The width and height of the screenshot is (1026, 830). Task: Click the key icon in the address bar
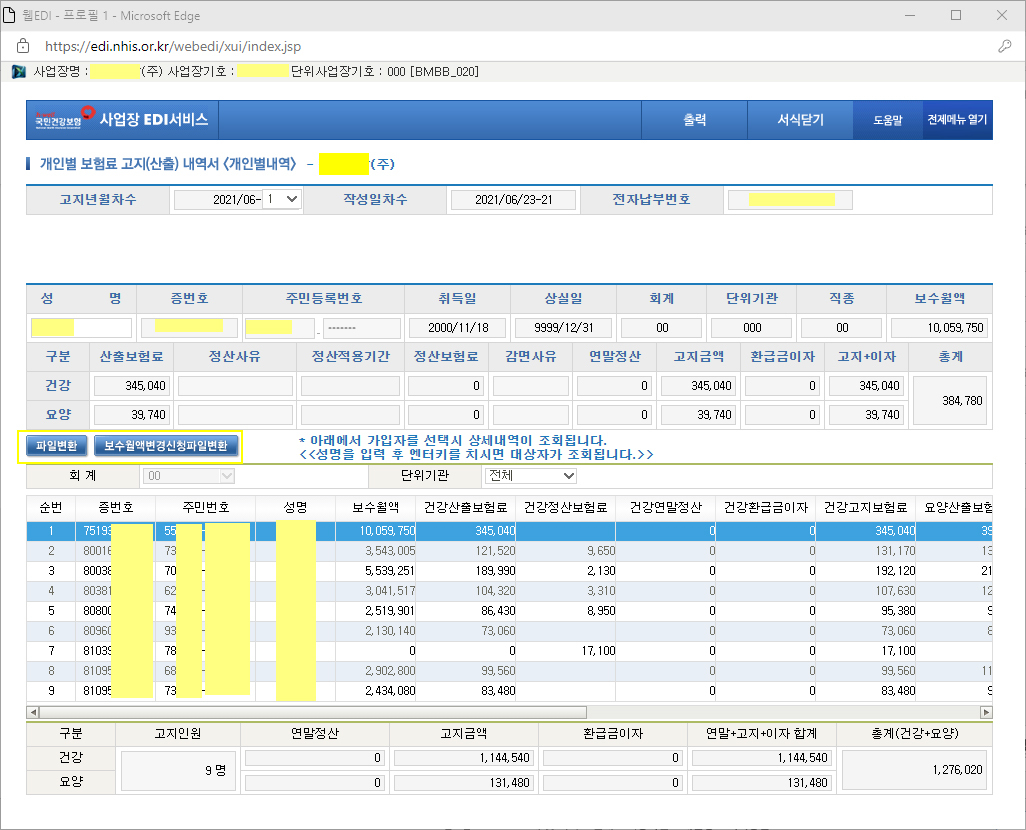click(x=1004, y=47)
